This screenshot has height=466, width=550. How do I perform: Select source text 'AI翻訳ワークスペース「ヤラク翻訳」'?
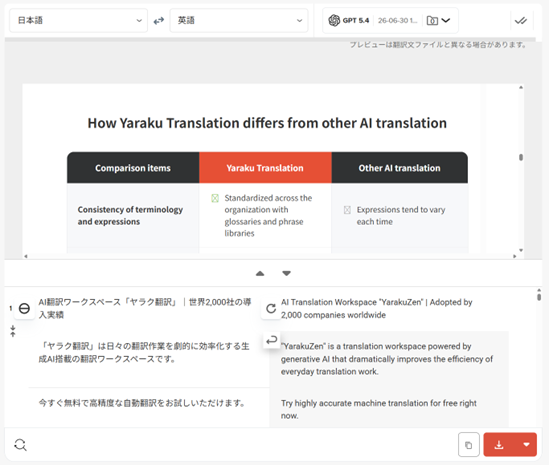[x=108, y=302]
